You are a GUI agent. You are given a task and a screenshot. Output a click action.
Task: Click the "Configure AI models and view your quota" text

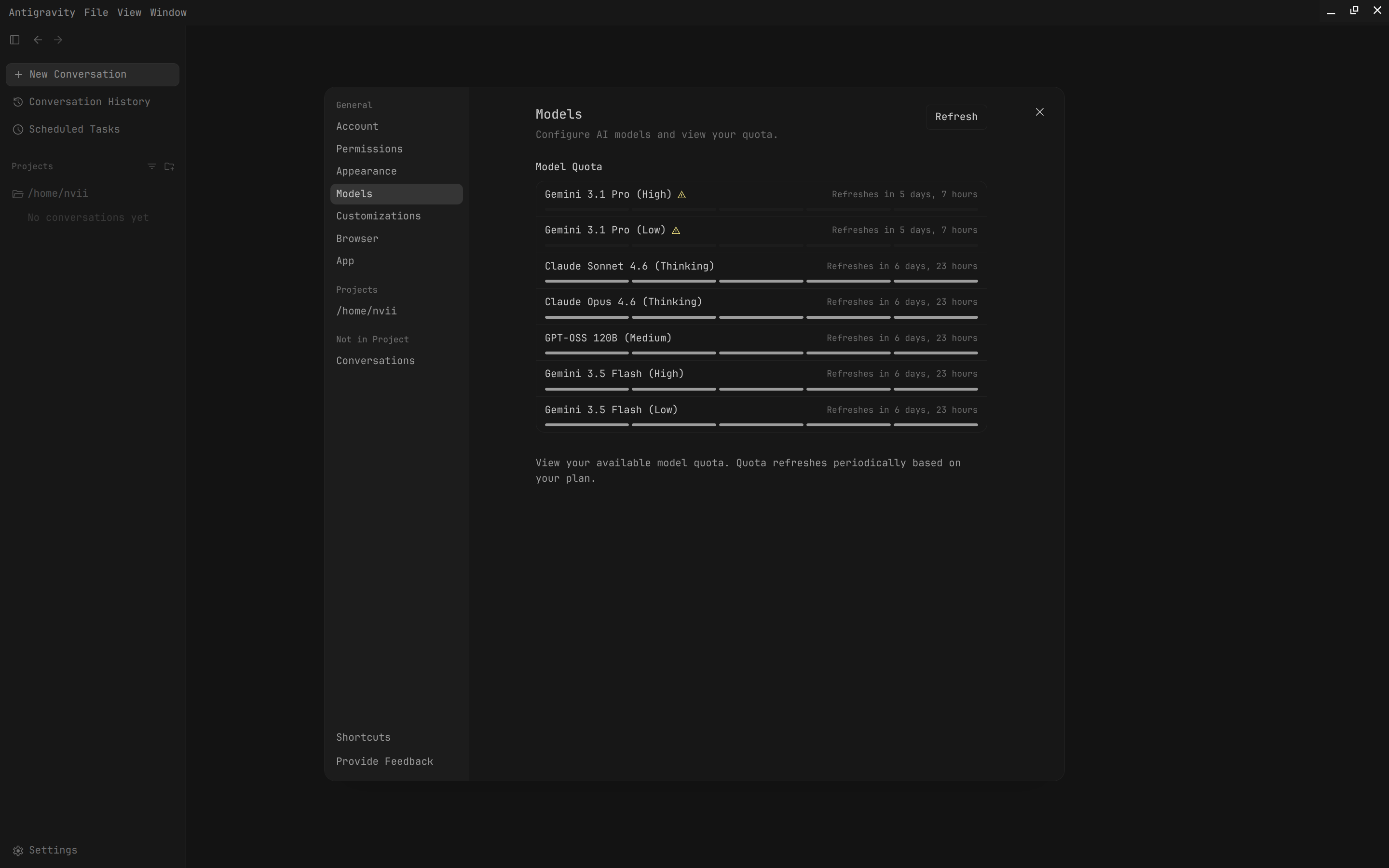click(x=656, y=135)
